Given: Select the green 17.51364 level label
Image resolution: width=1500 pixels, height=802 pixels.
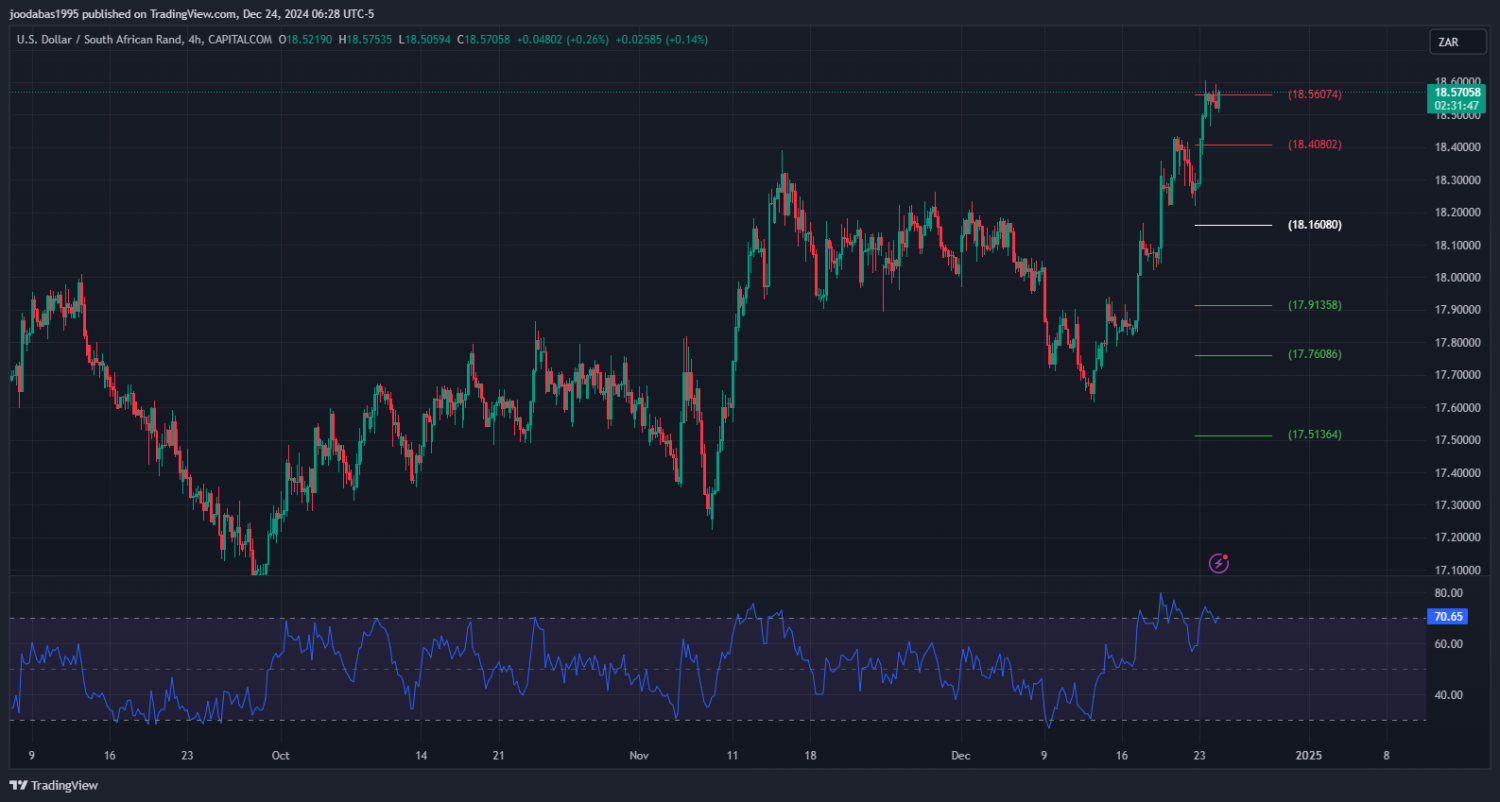Looking at the screenshot, I should pos(1314,435).
